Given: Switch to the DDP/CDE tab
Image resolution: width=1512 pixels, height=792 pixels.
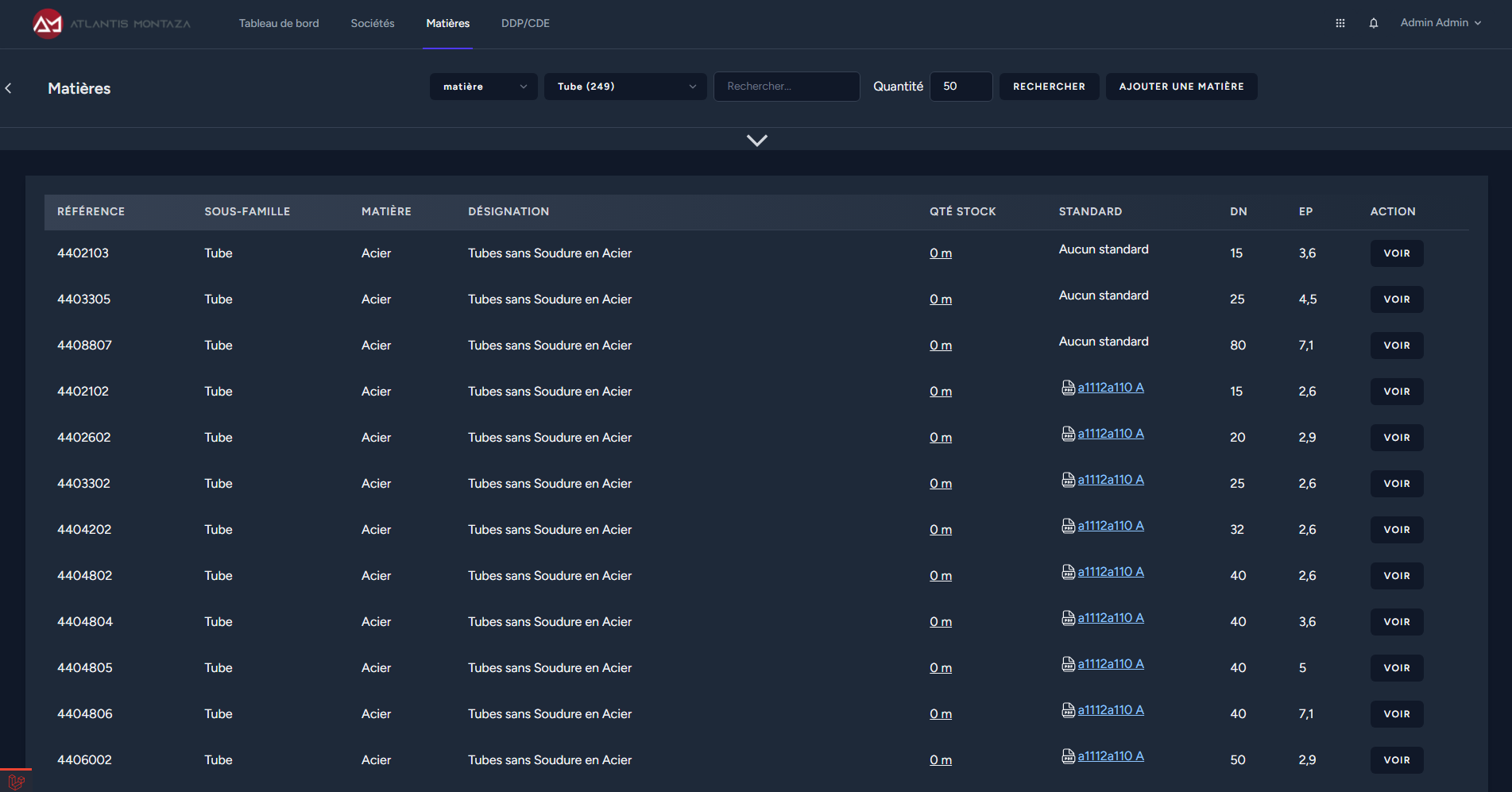Looking at the screenshot, I should (525, 24).
